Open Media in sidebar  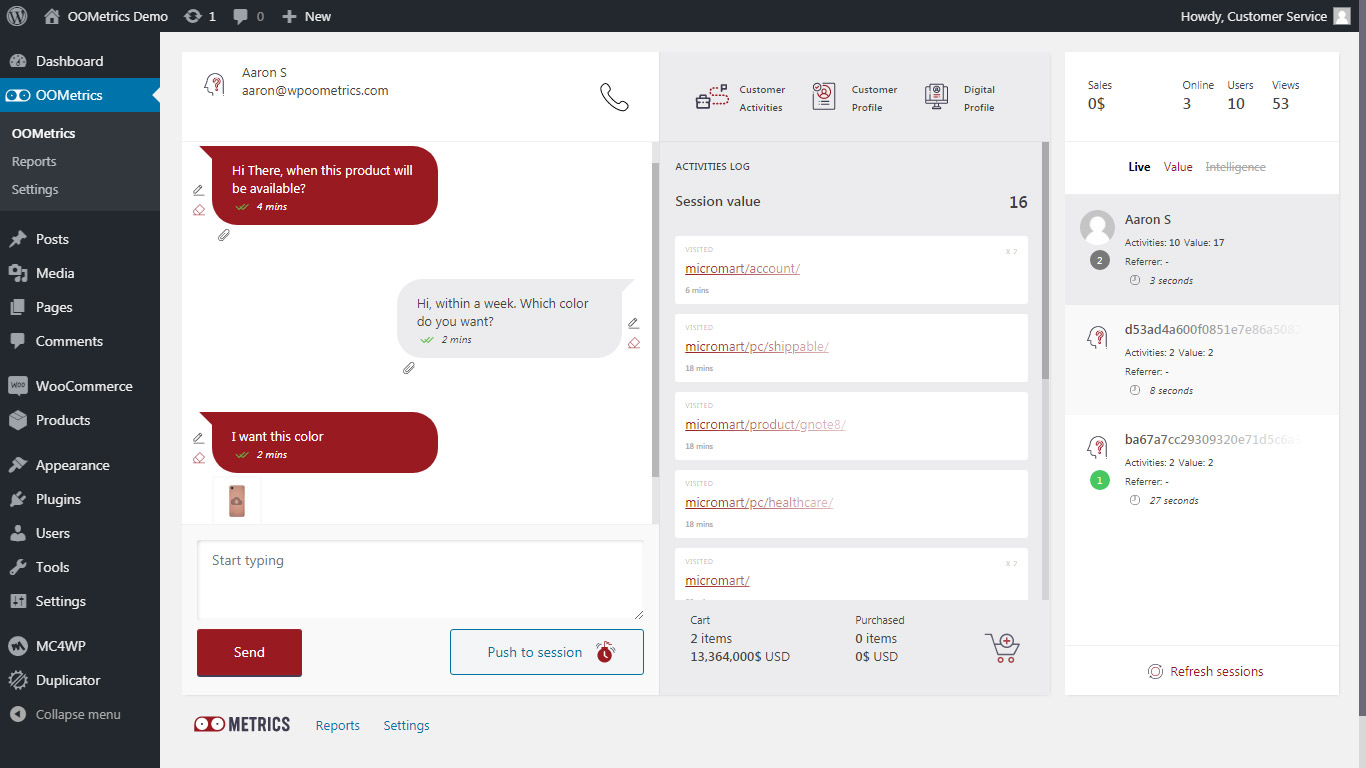(80, 273)
